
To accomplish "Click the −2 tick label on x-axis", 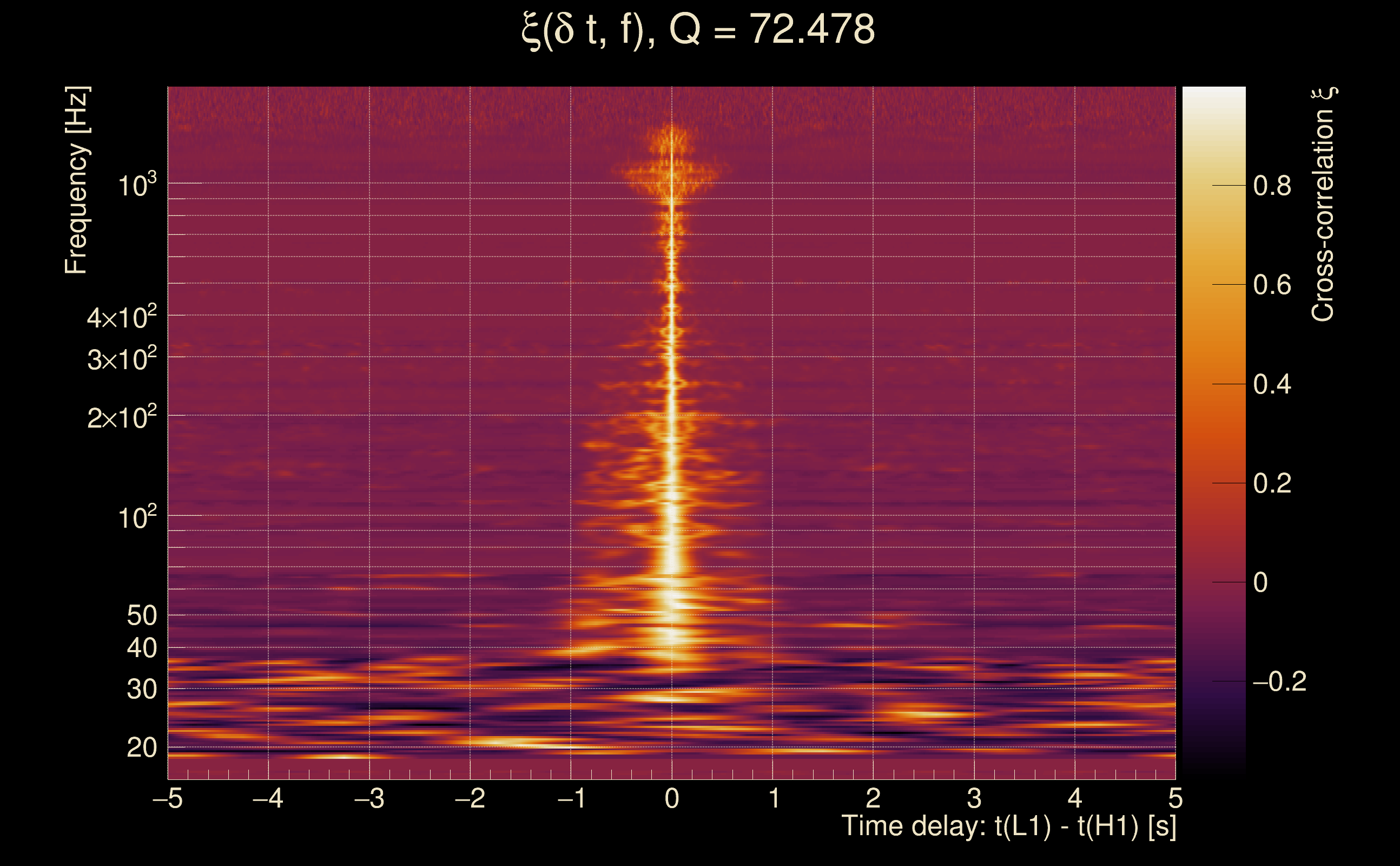I will pyautogui.click(x=470, y=798).
